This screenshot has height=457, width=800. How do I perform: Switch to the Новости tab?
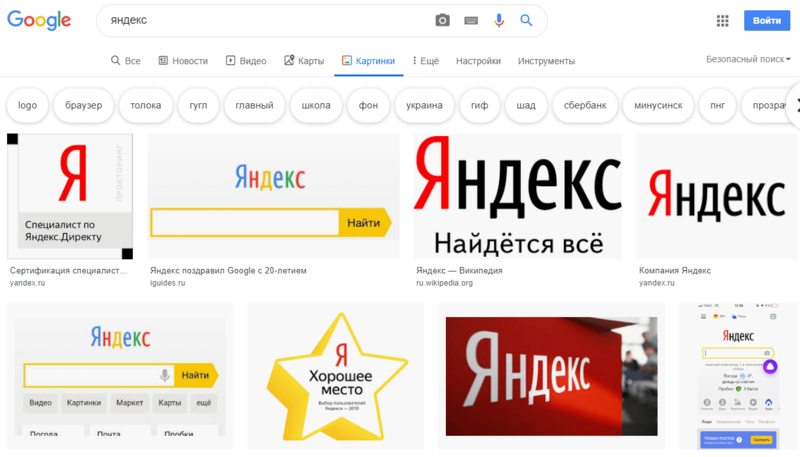183,61
